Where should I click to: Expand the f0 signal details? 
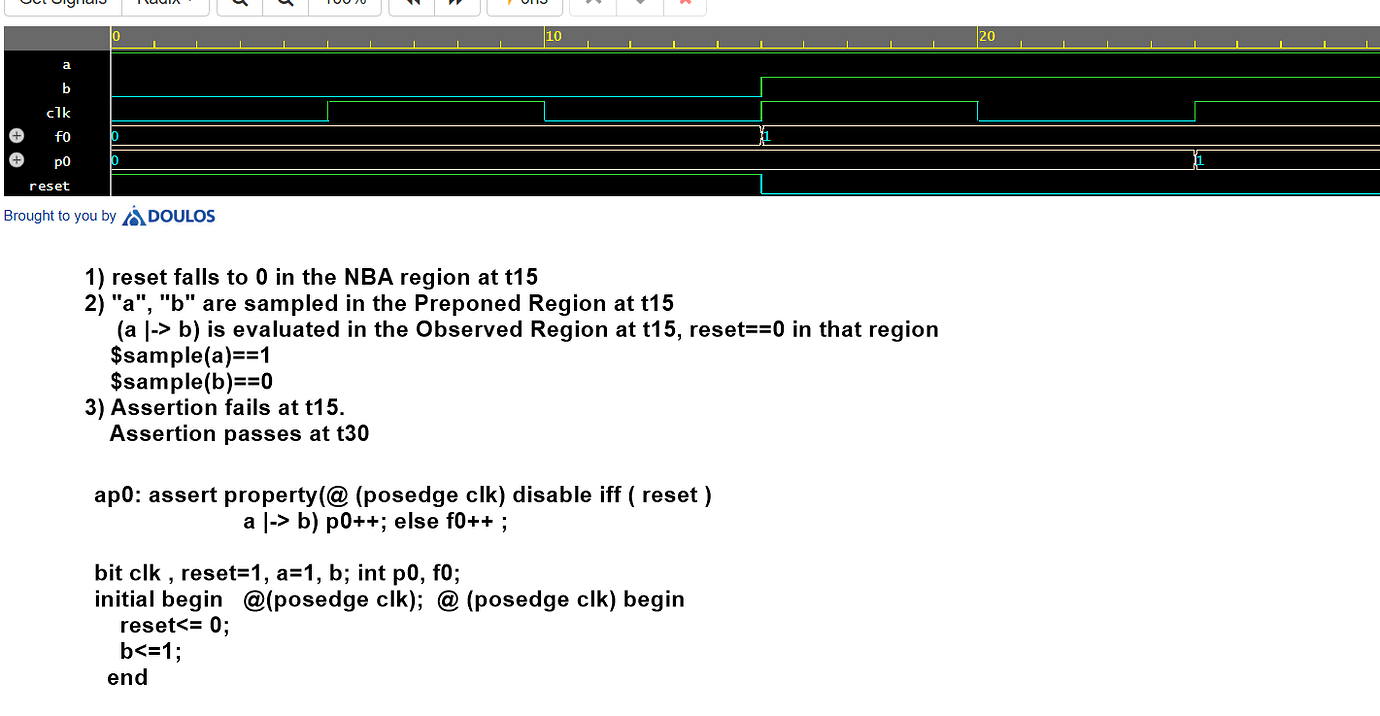[15, 135]
